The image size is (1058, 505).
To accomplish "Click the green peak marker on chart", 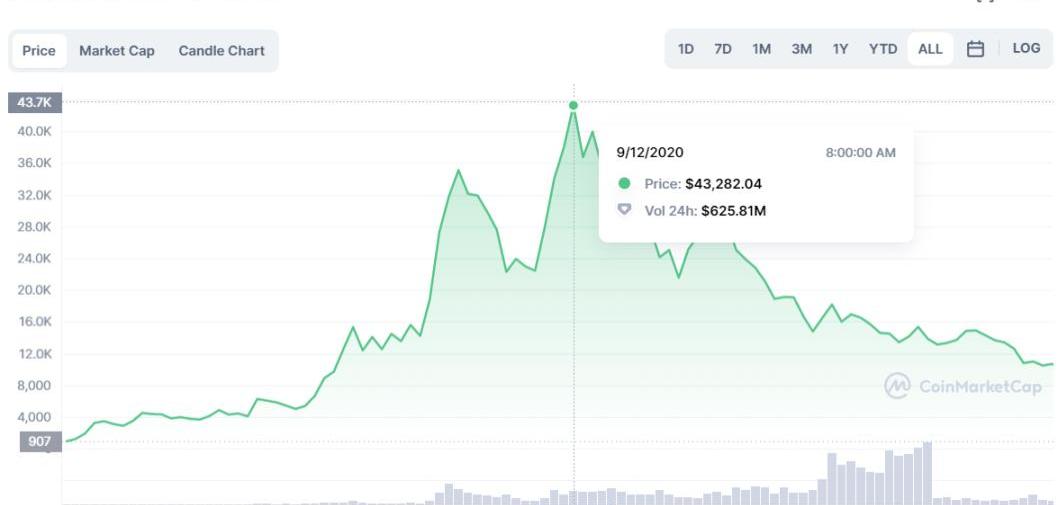I will (x=574, y=105).
